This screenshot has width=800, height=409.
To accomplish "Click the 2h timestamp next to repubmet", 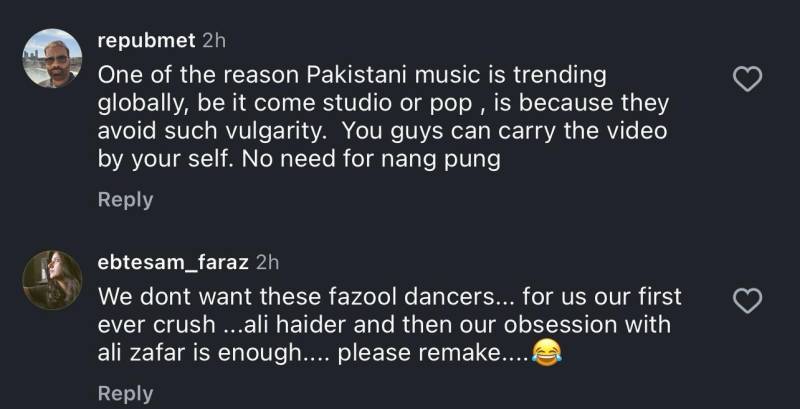I will 214,41.
